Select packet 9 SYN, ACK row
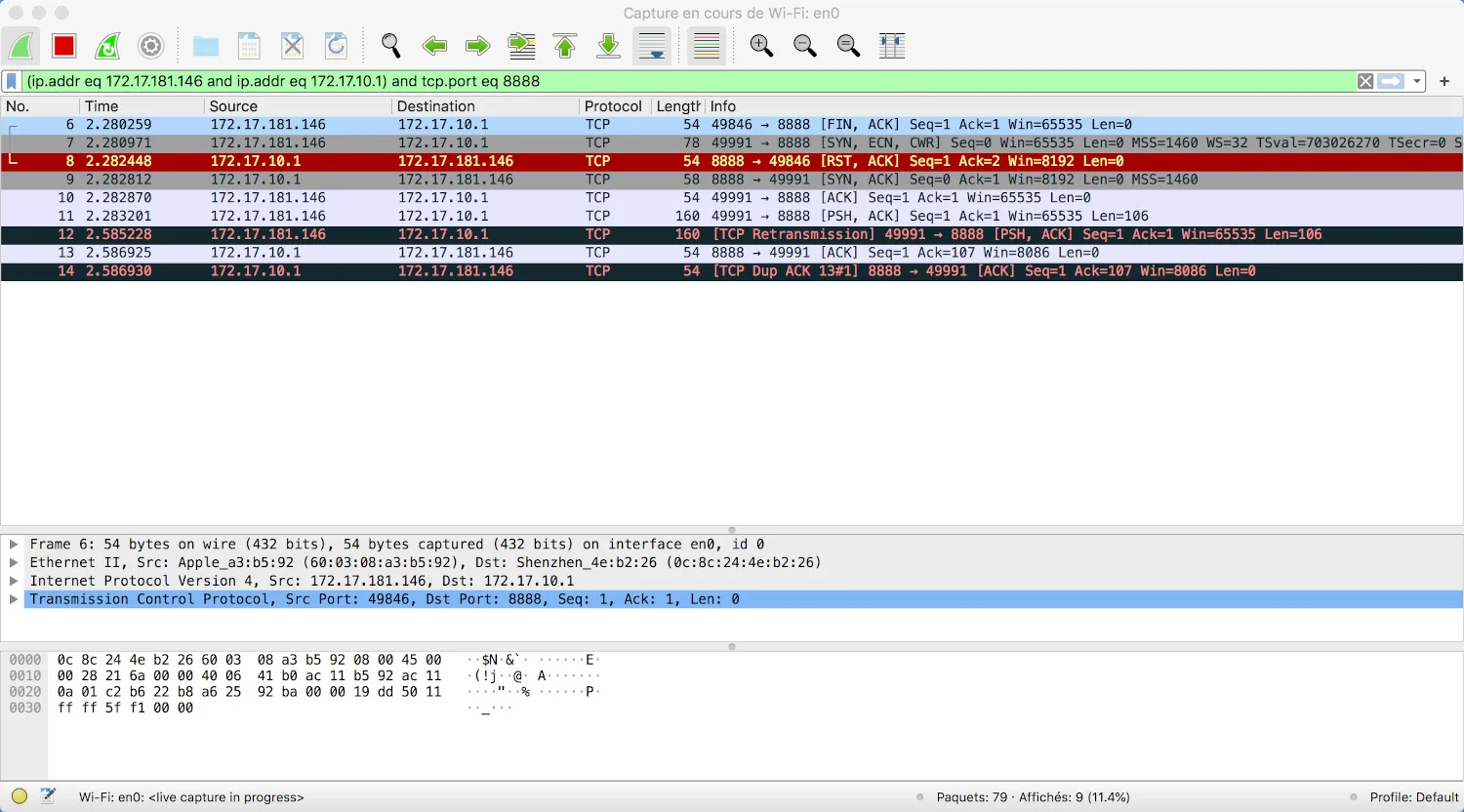The height and width of the screenshot is (812, 1464). click(x=732, y=180)
